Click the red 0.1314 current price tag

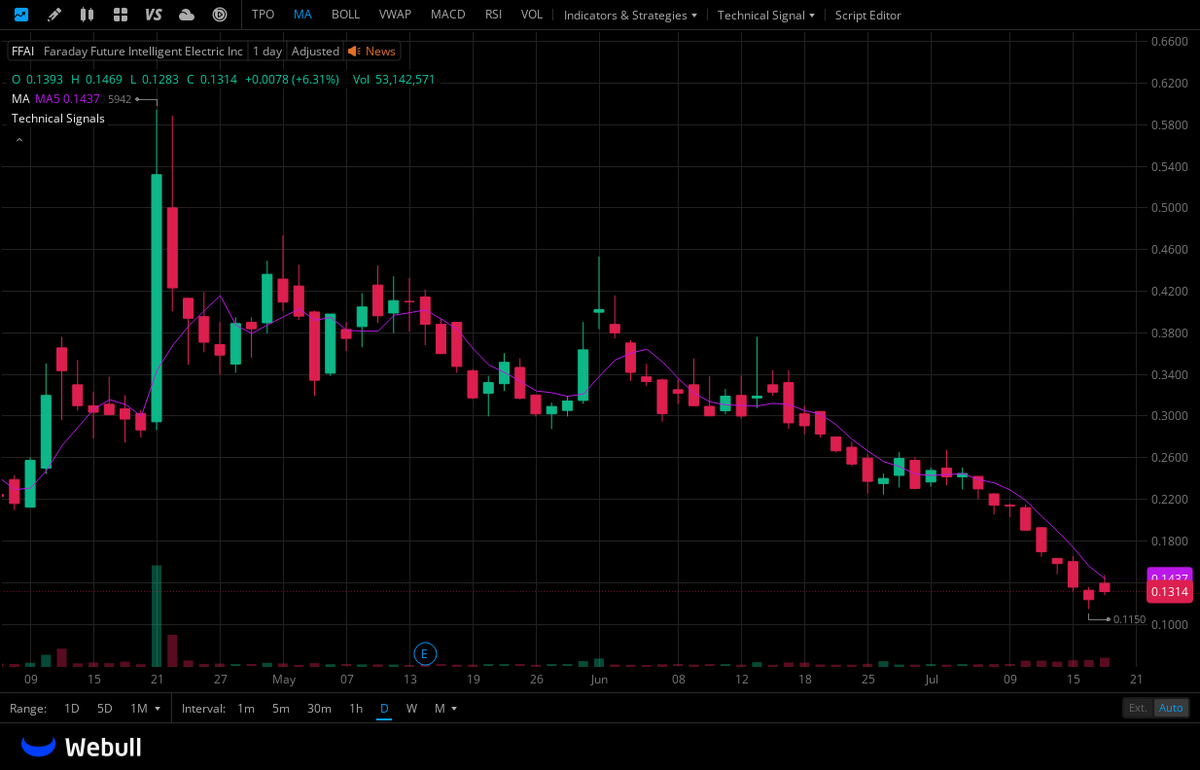[1169, 592]
